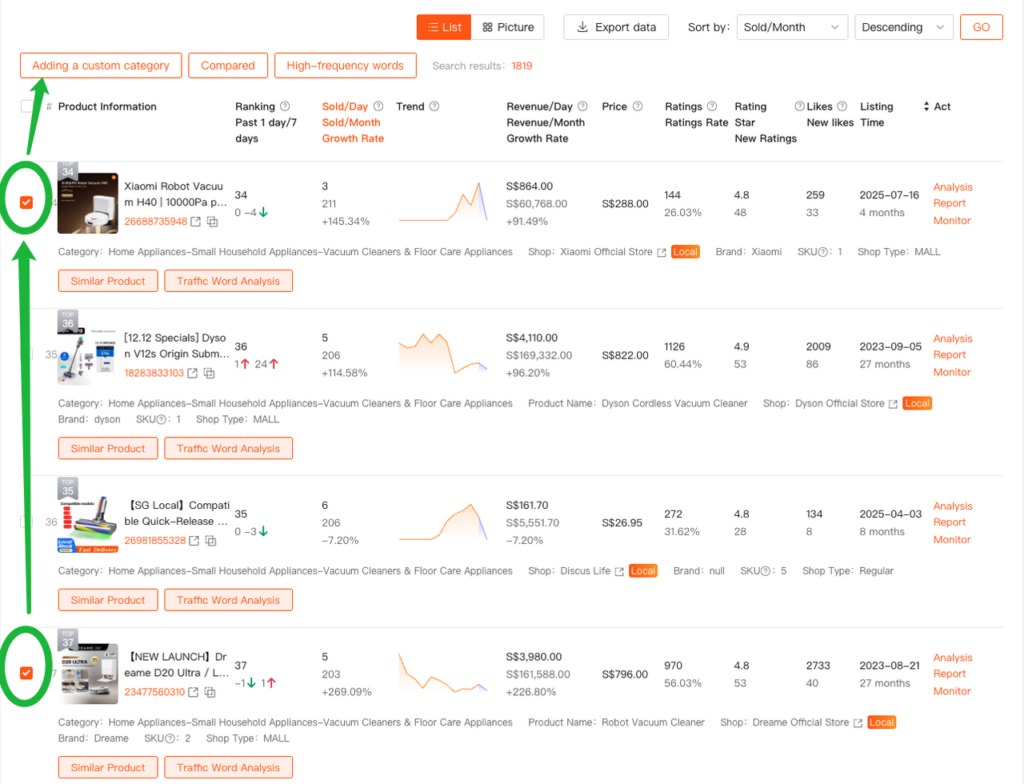This screenshot has height=784, width=1024.
Task: Select the List view tab
Action: (443, 27)
